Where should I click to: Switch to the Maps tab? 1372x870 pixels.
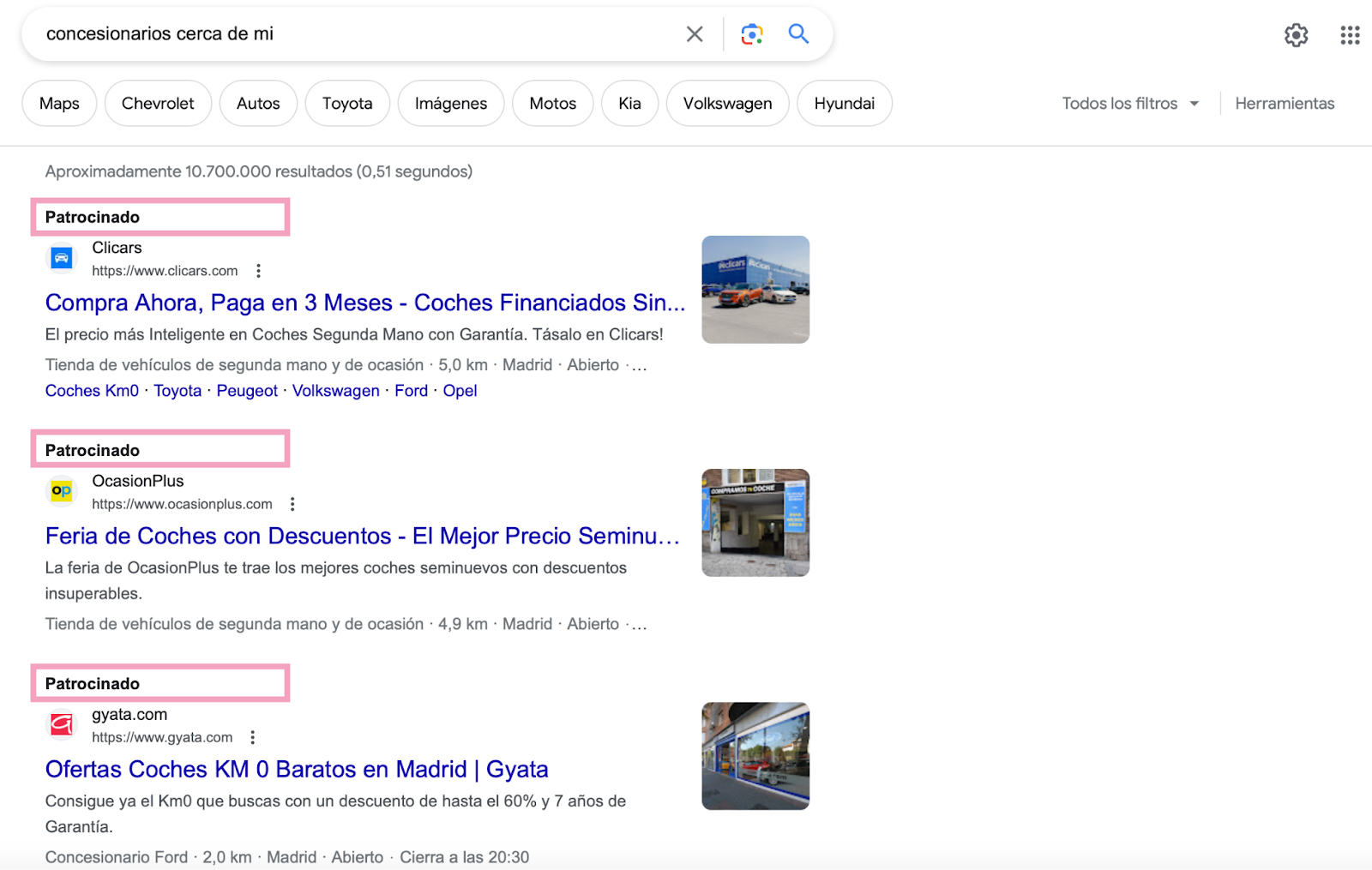click(x=58, y=103)
